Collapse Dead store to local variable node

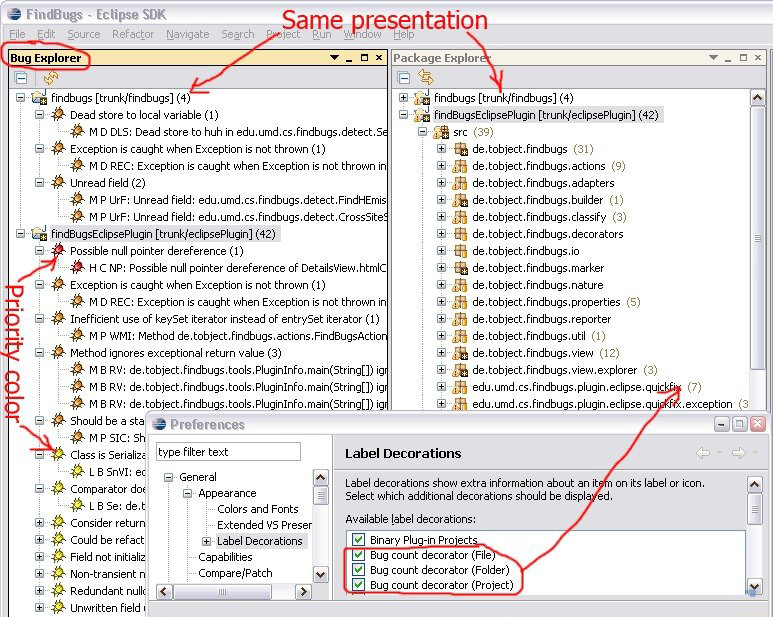click(x=39, y=114)
